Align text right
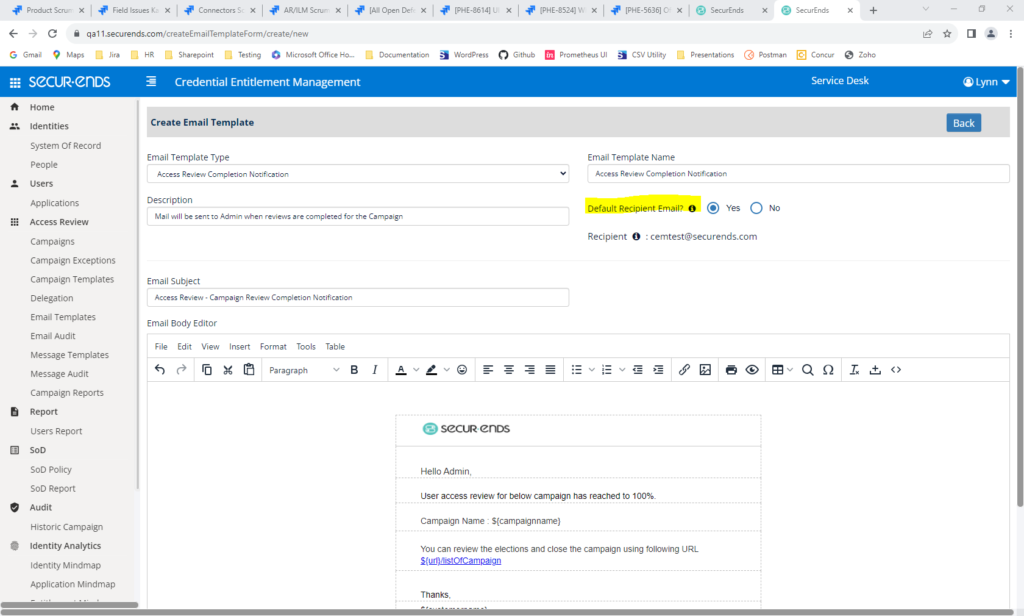The width and height of the screenshot is (1024, 616). point(530,370)
